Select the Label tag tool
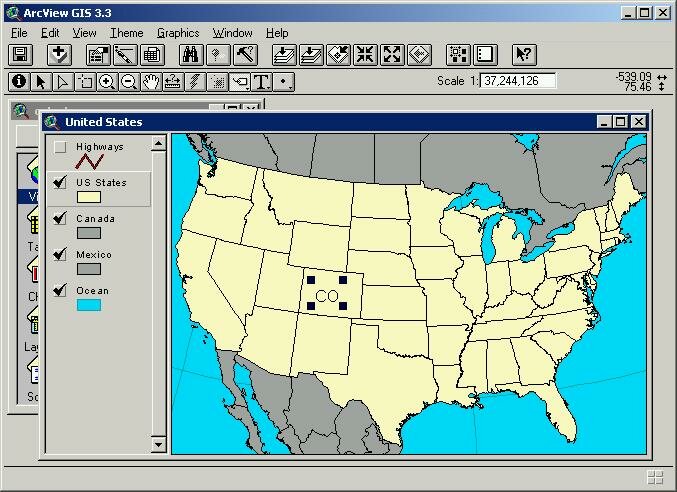677x492 pixels. [240, 82]
